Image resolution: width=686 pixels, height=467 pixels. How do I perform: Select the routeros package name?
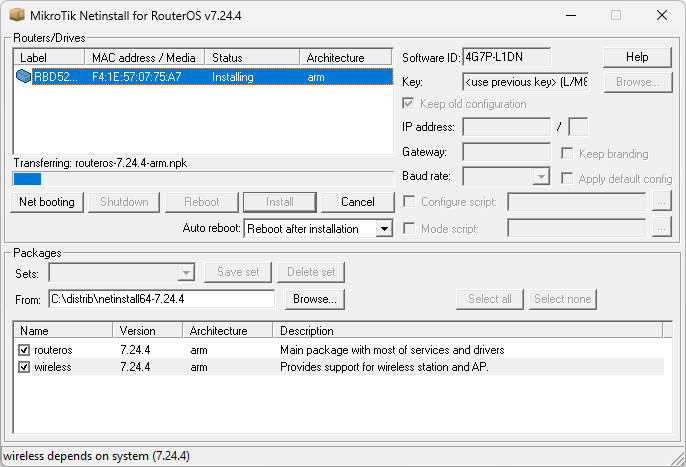coord(53,350)
